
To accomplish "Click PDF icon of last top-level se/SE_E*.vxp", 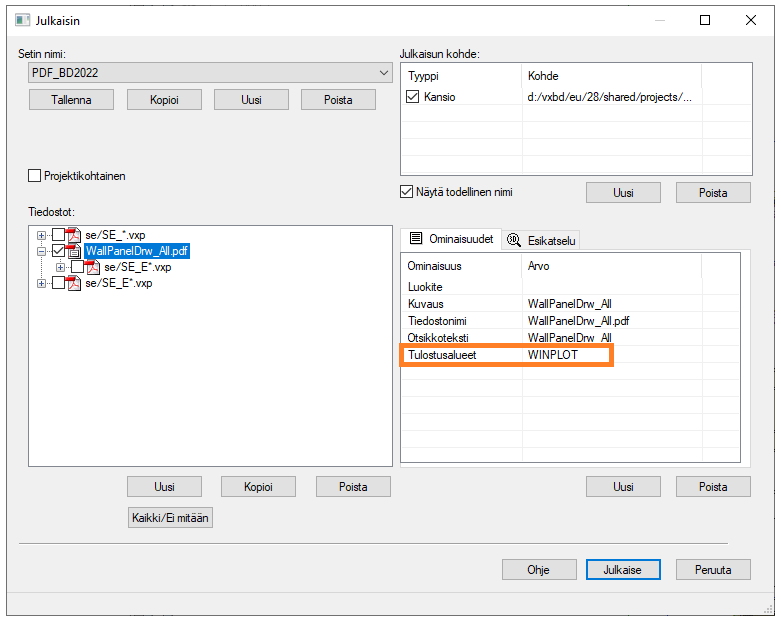I will coord(74,283).
